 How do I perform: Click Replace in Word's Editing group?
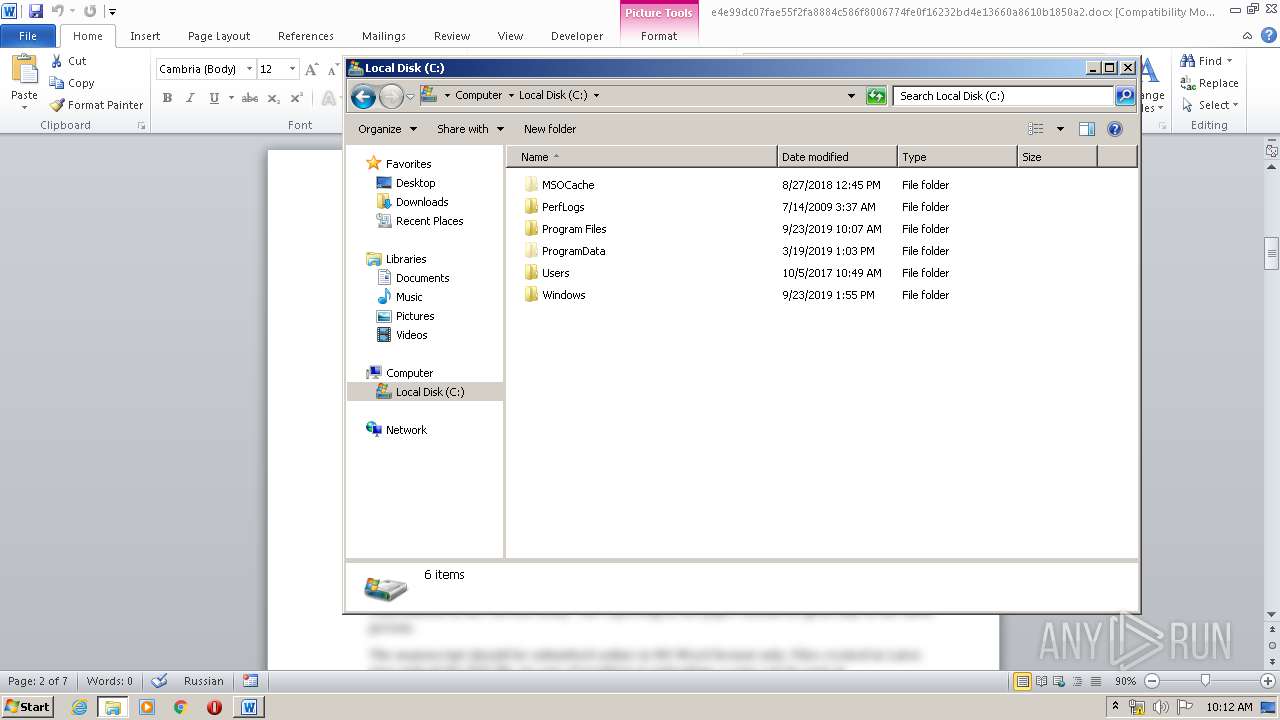click(x=1209, y=83)
